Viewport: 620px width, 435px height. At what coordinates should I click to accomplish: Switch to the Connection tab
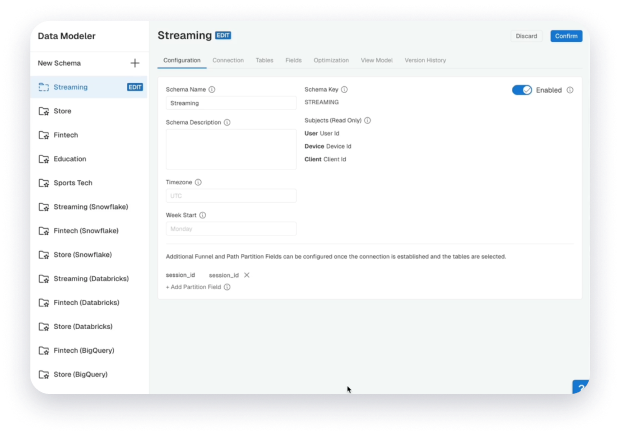(x=228, y=60)
